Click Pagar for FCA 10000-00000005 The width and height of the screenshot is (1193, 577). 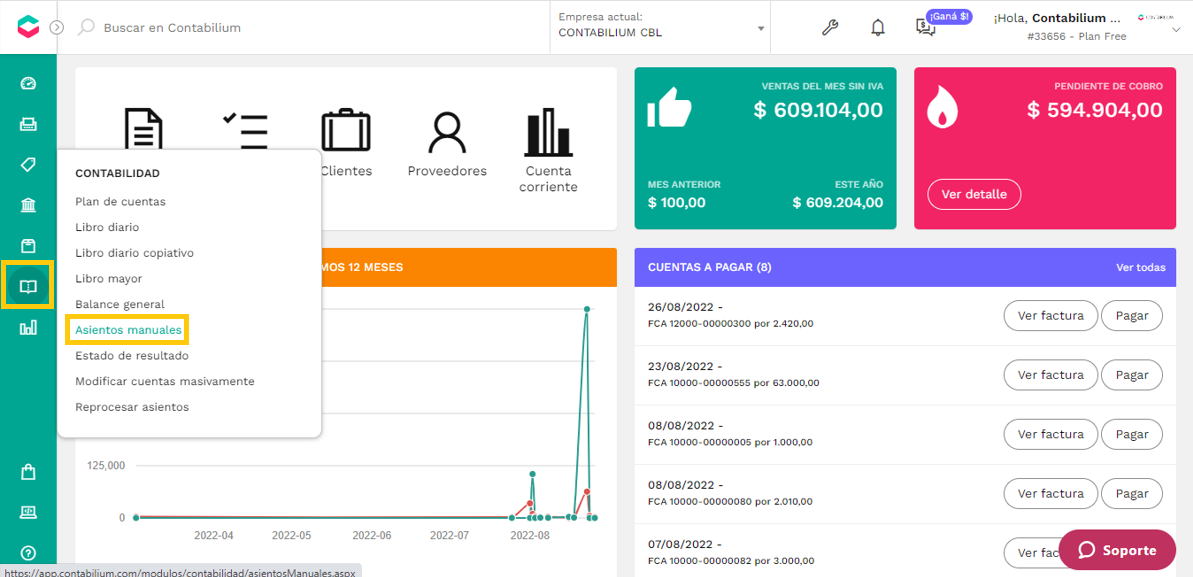pos(1131,434)
